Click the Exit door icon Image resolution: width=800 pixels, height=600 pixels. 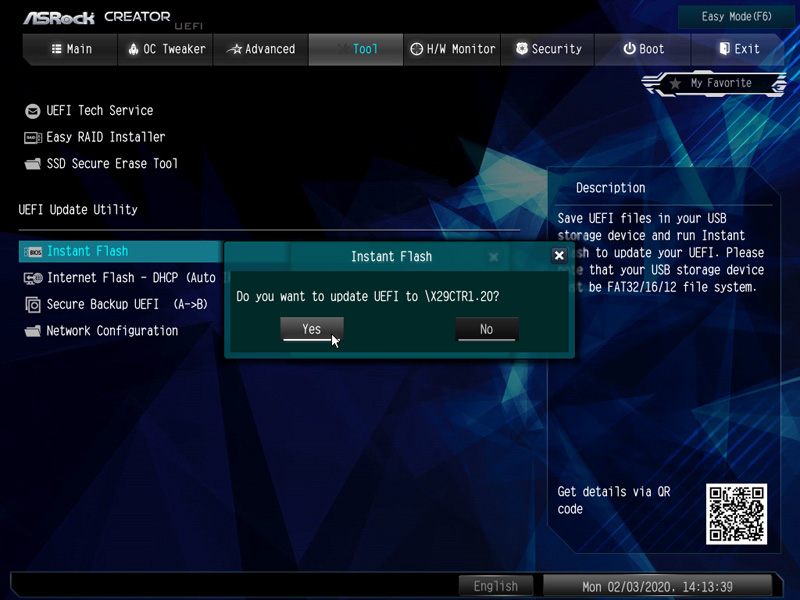[x=724, y=48]
